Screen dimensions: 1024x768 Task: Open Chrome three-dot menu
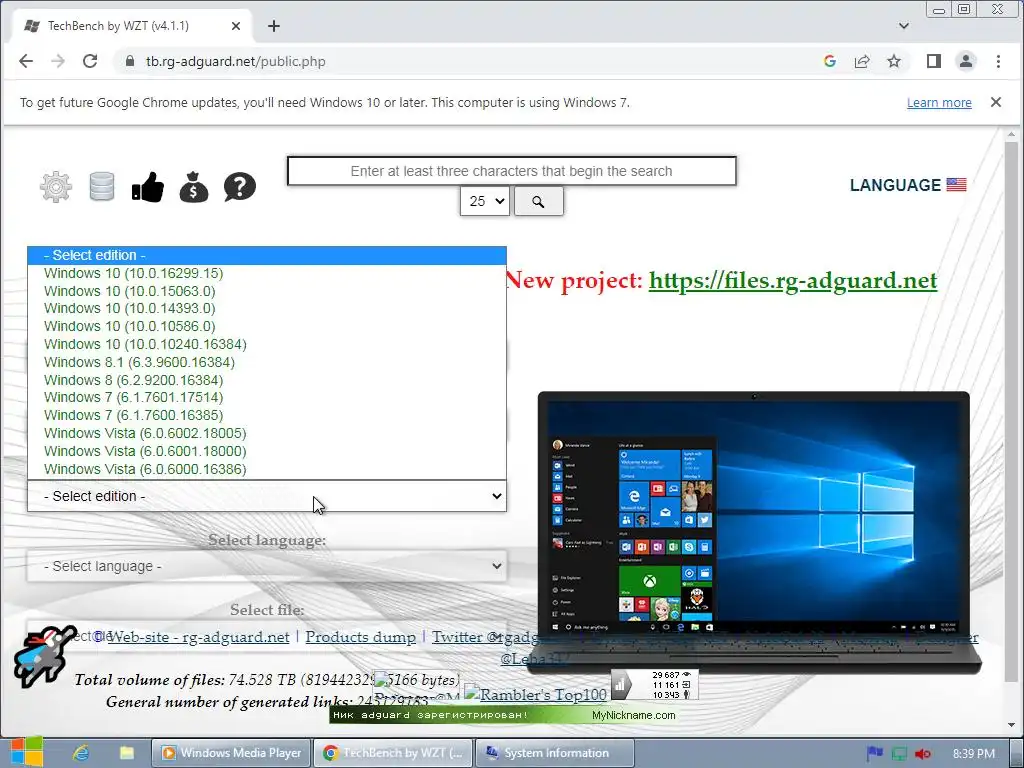[998, 61]
